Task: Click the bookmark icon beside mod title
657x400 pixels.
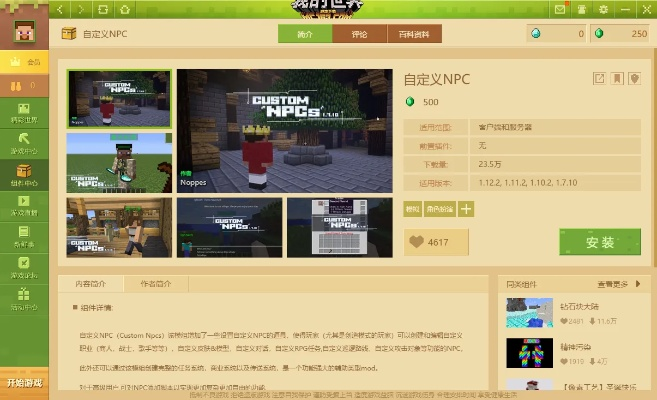Action: coord(617,78)
